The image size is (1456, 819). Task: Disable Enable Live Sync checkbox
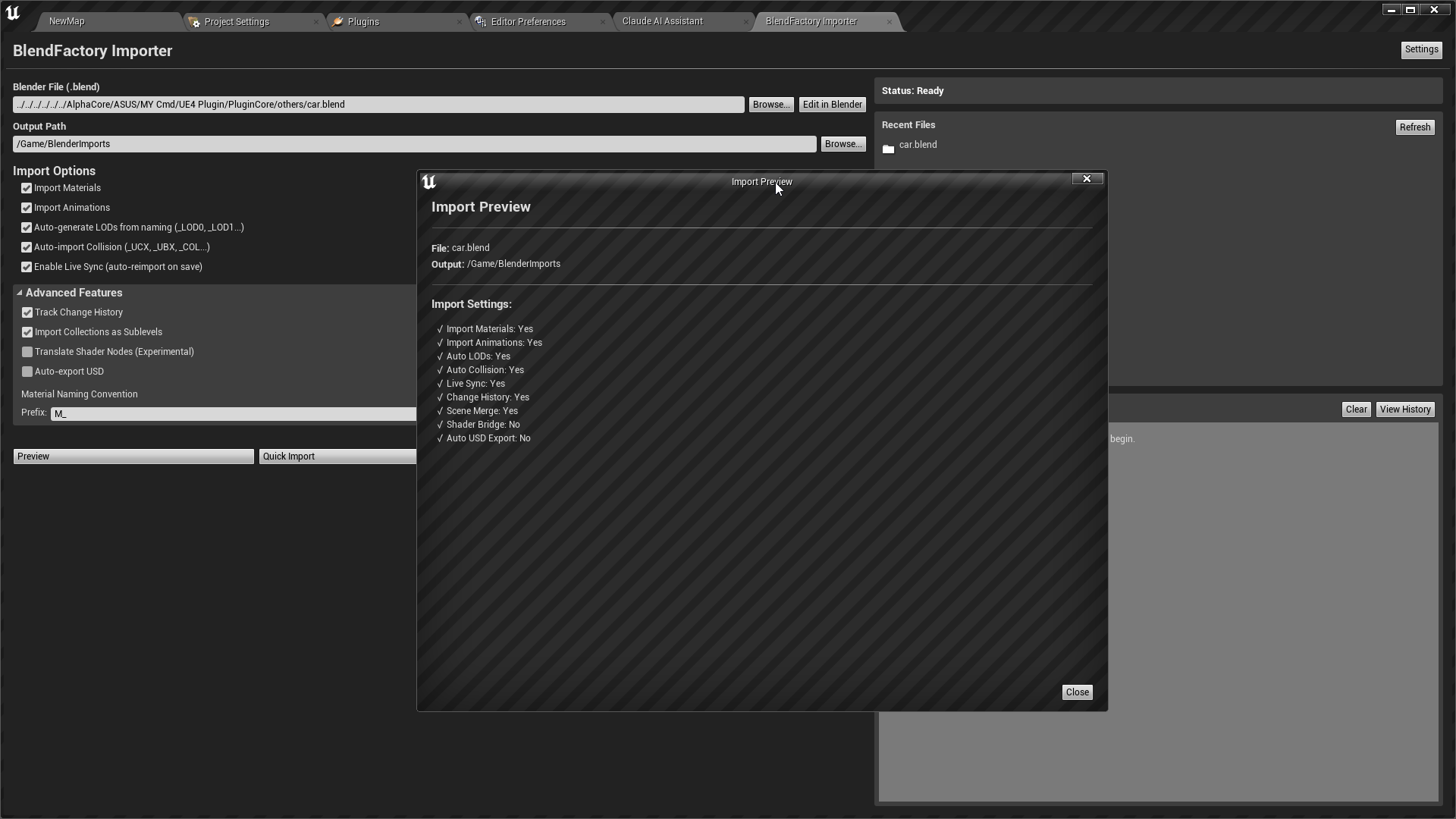pos(27,267)
